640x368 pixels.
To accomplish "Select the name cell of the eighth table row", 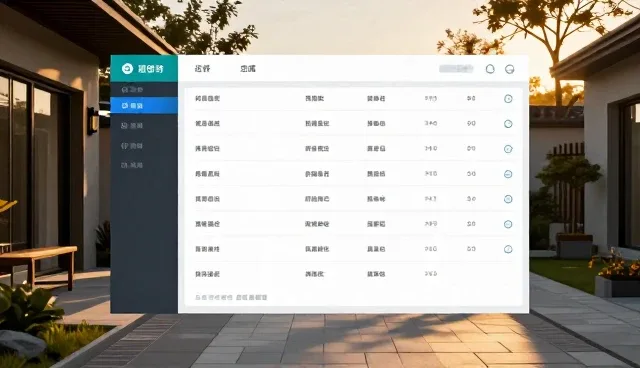I will click(207, 274).
